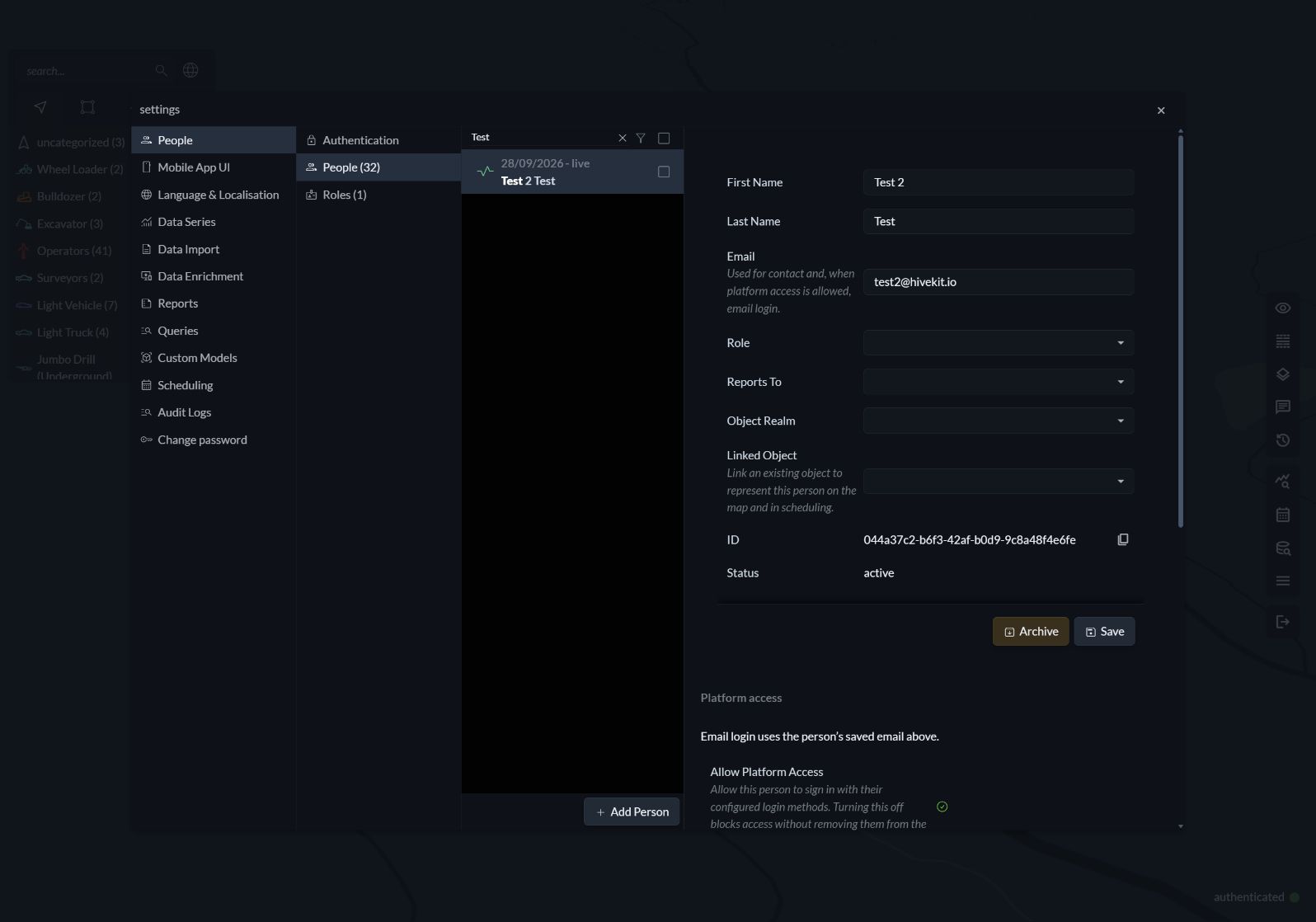This screenshot has width=1316, height=922.
Task: Open Mobile App UI settings
Action: [214, 167]
